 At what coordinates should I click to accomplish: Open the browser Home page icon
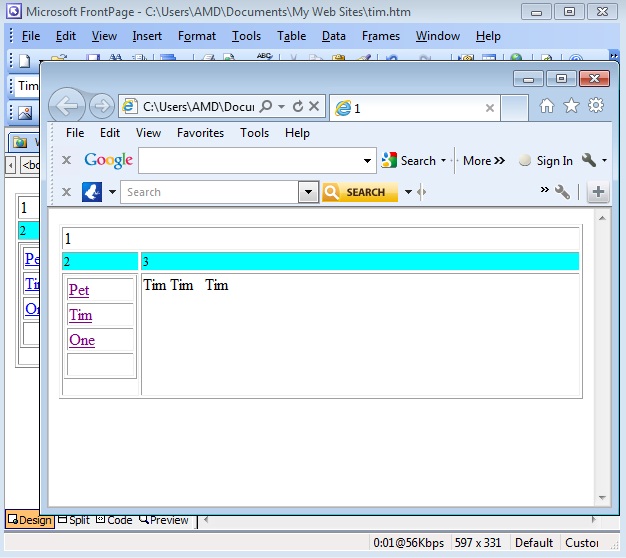coord(547,106)
